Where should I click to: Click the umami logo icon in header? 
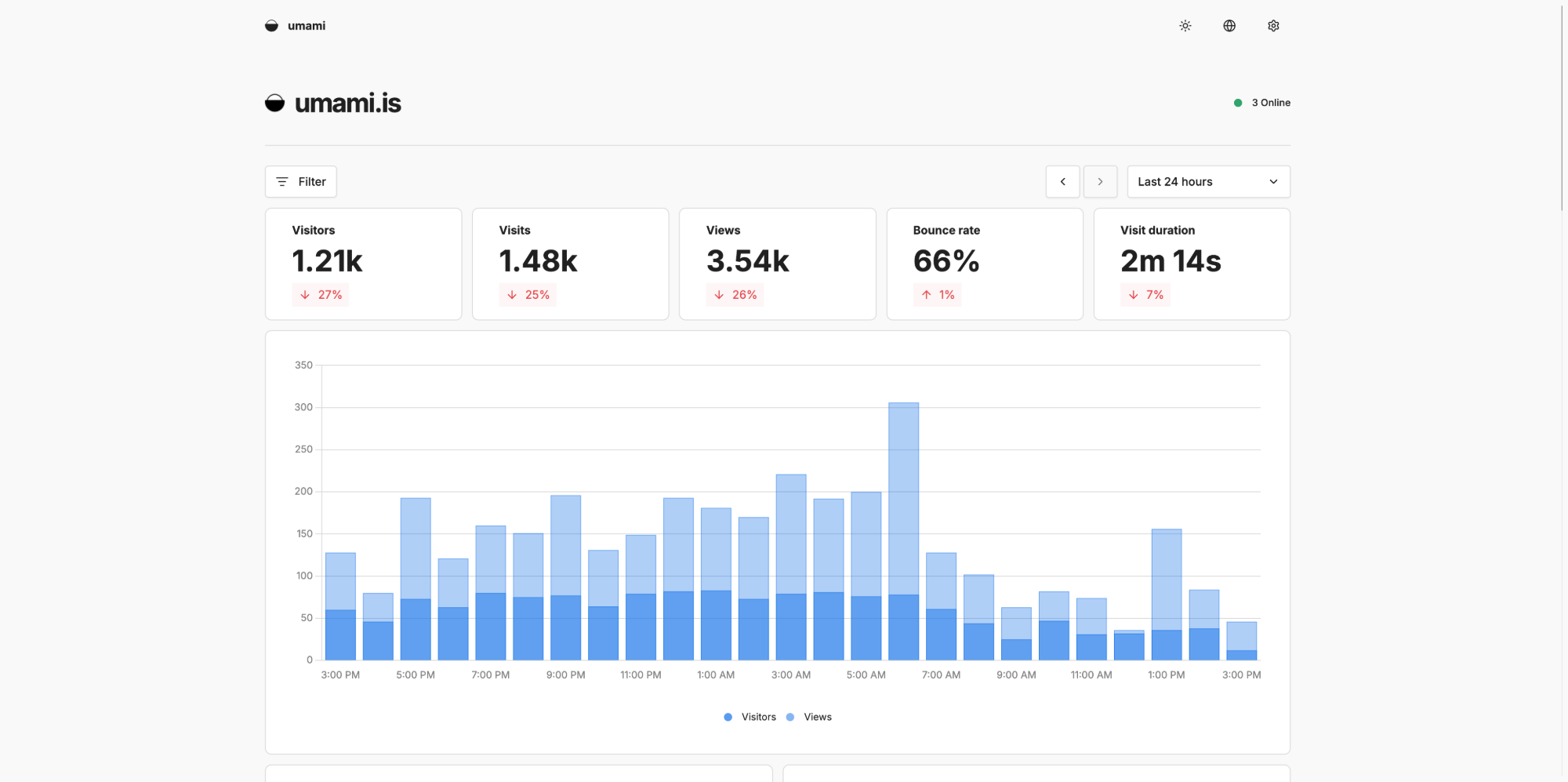click(x=271, y=26)
